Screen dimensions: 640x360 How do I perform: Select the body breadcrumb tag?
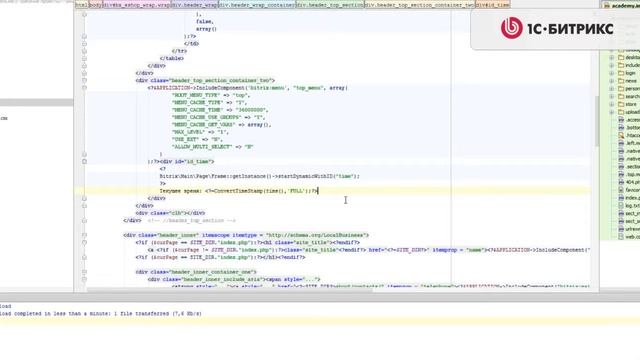point(96,5)
